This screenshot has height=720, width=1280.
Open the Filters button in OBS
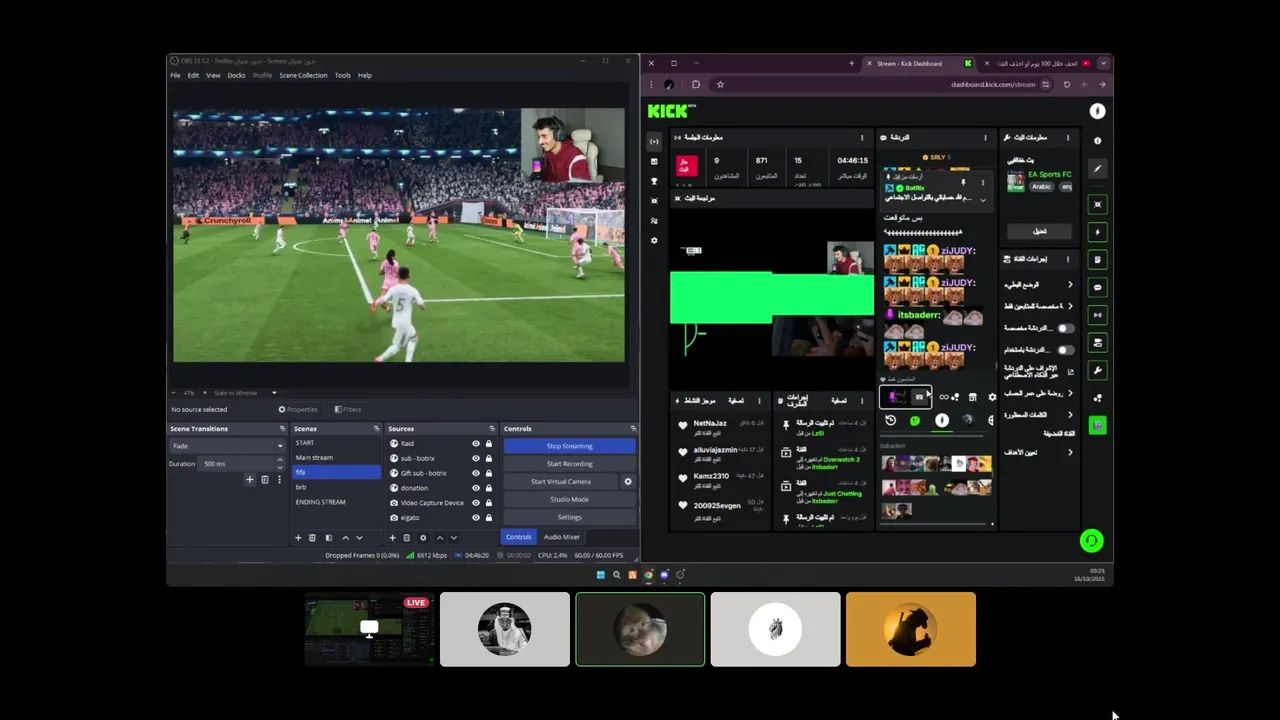(x=348, y=409)
